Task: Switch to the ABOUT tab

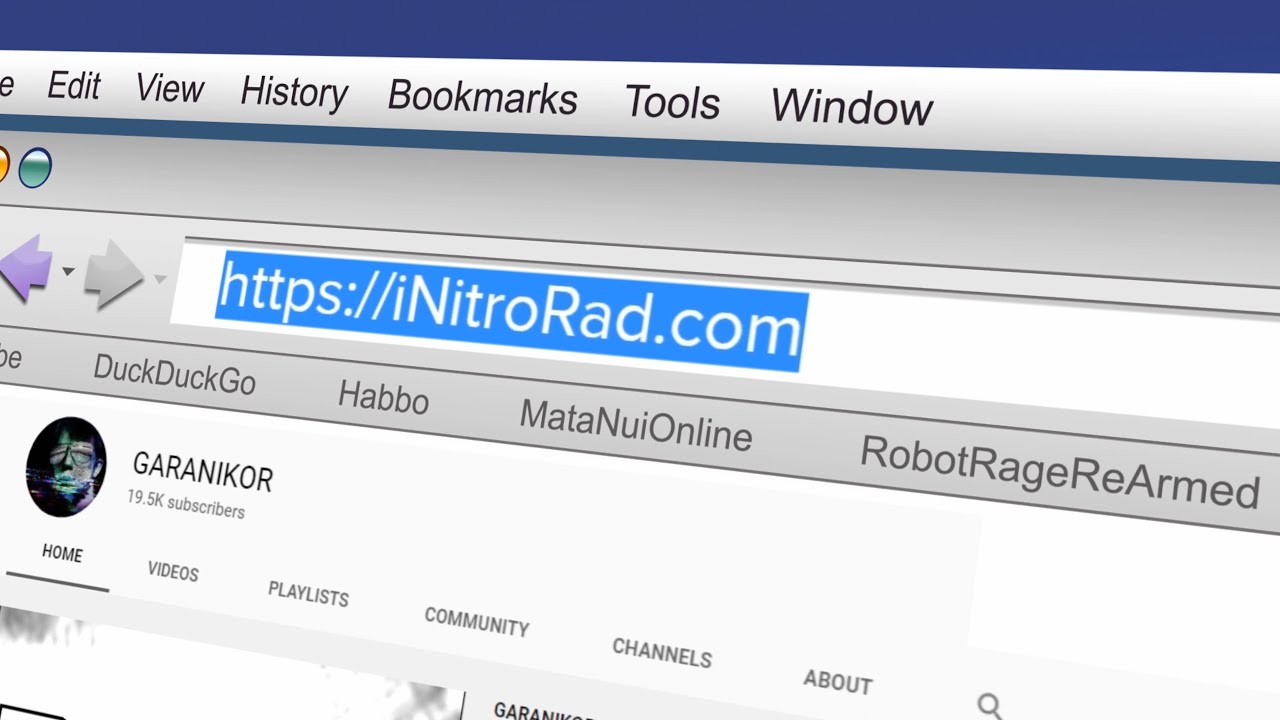Action: click(837, 681)
